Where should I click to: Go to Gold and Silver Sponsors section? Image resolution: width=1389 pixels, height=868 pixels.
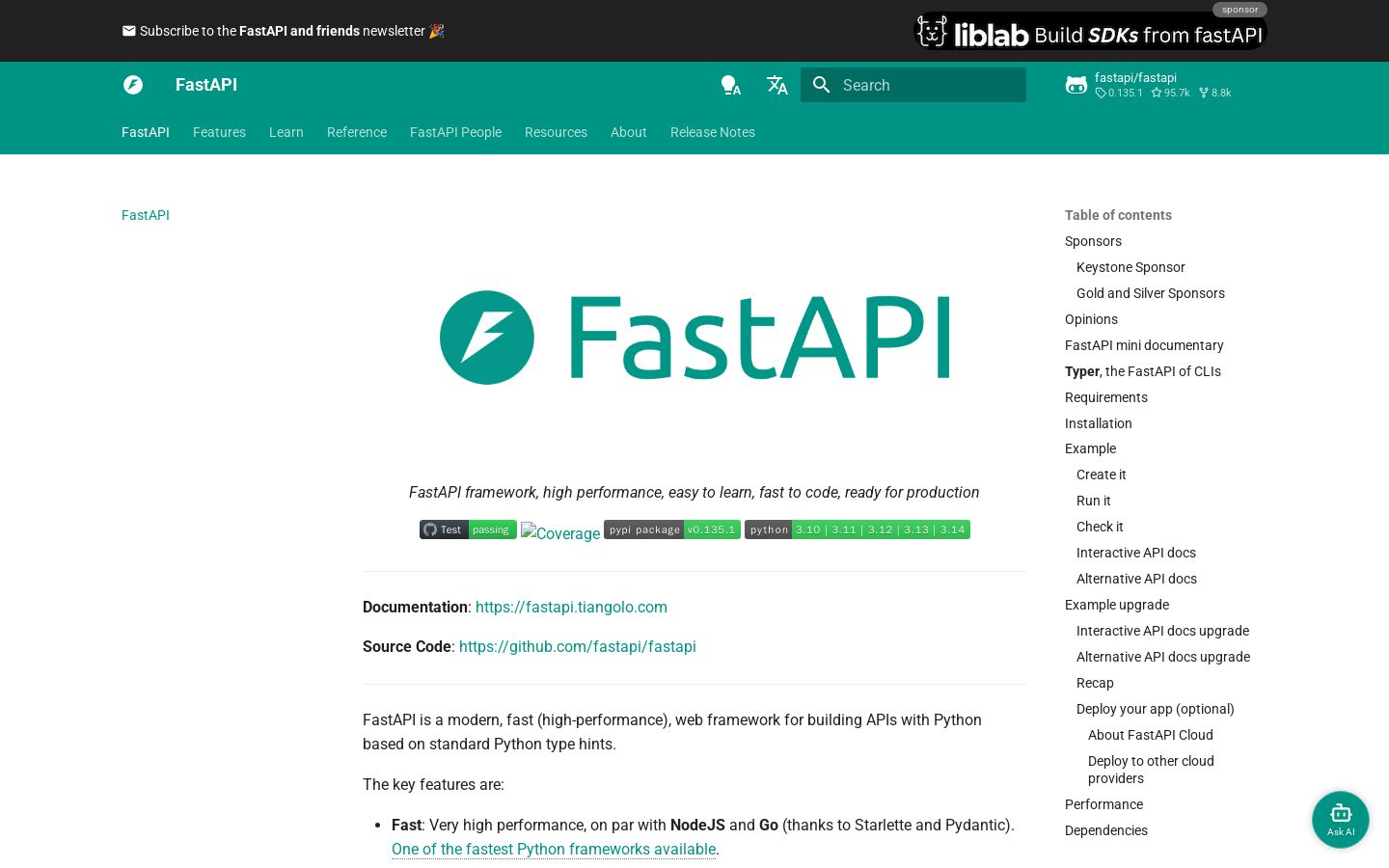1151,293
